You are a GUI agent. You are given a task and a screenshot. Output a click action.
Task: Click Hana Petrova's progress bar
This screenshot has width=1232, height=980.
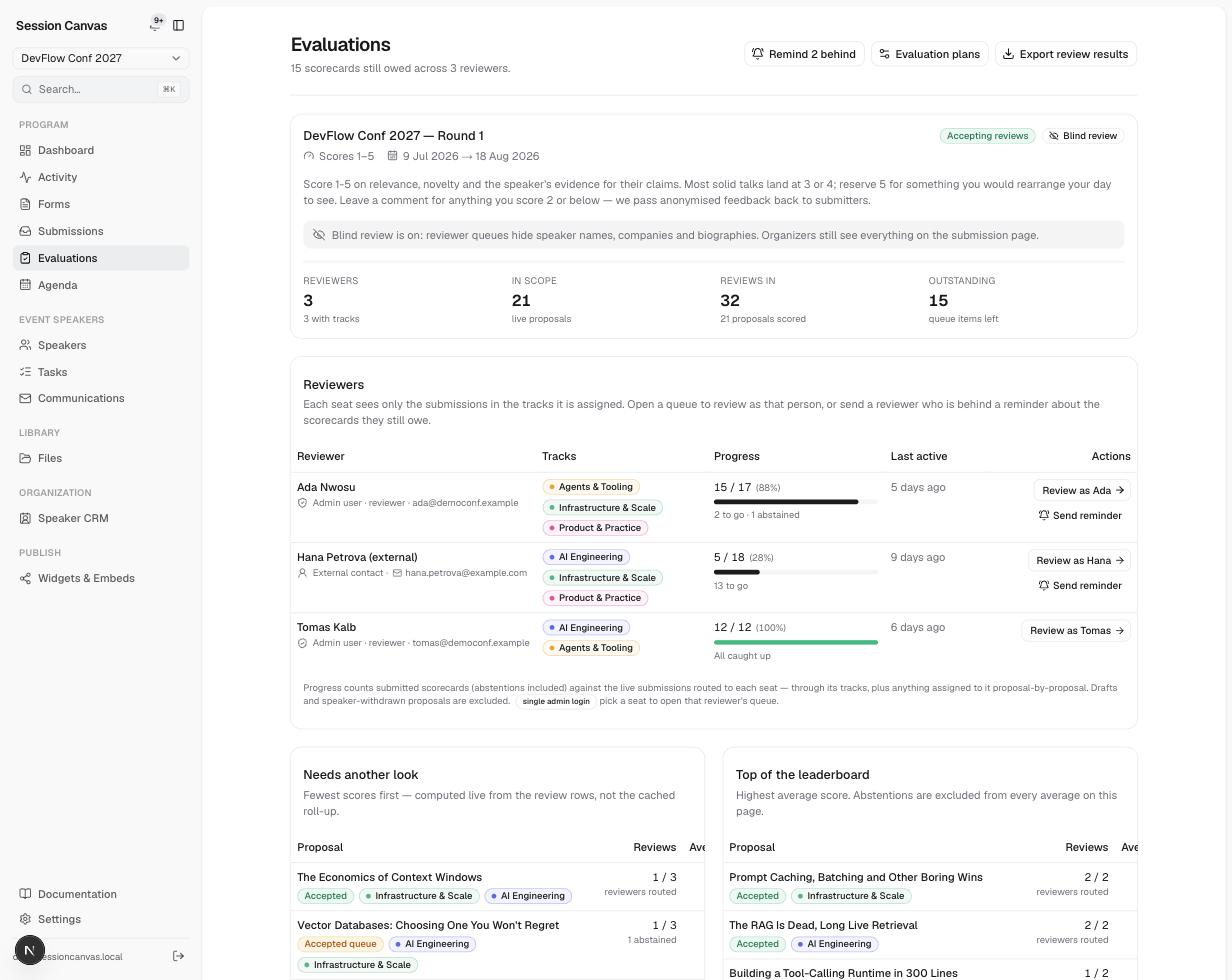tap(796, 572)
